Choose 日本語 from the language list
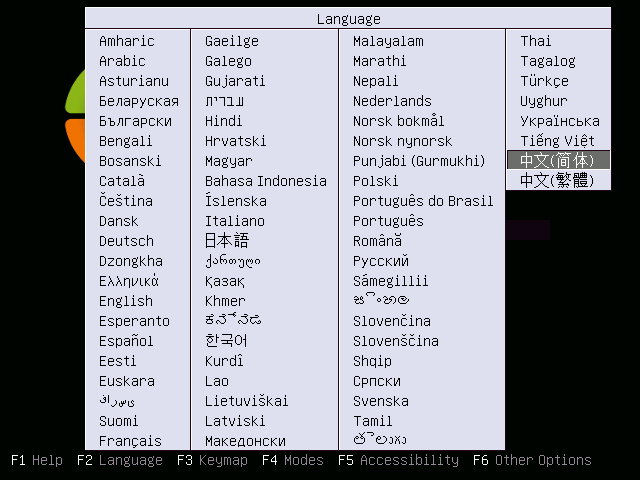 click(x=227, y=241)
